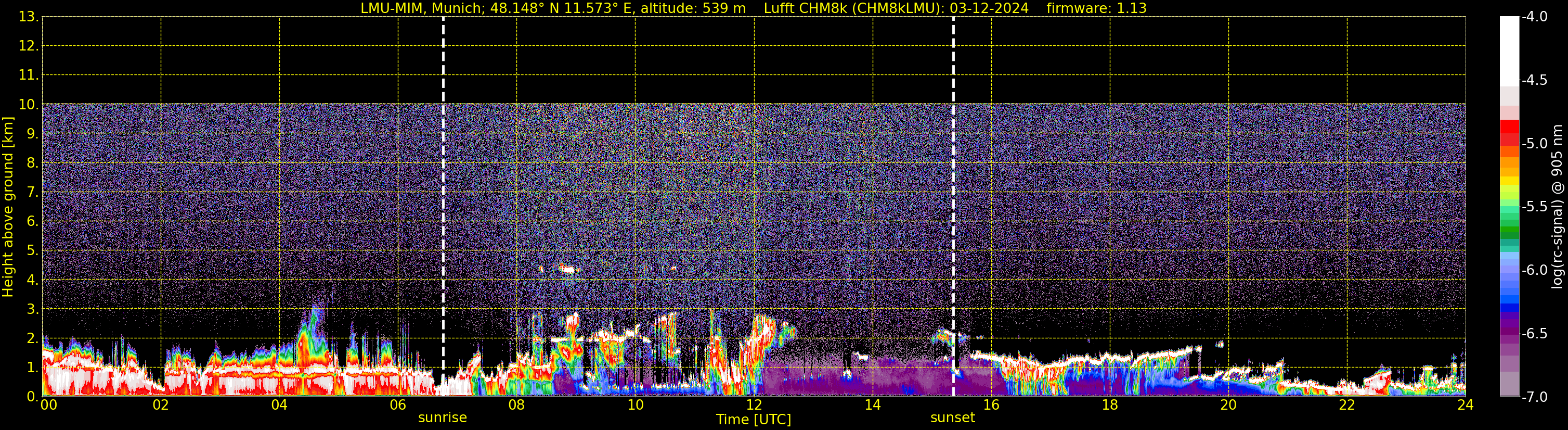Click the '3.' height axis tick label
The width and height of the screenshot is (1568, 430).
tap(33, 309)
